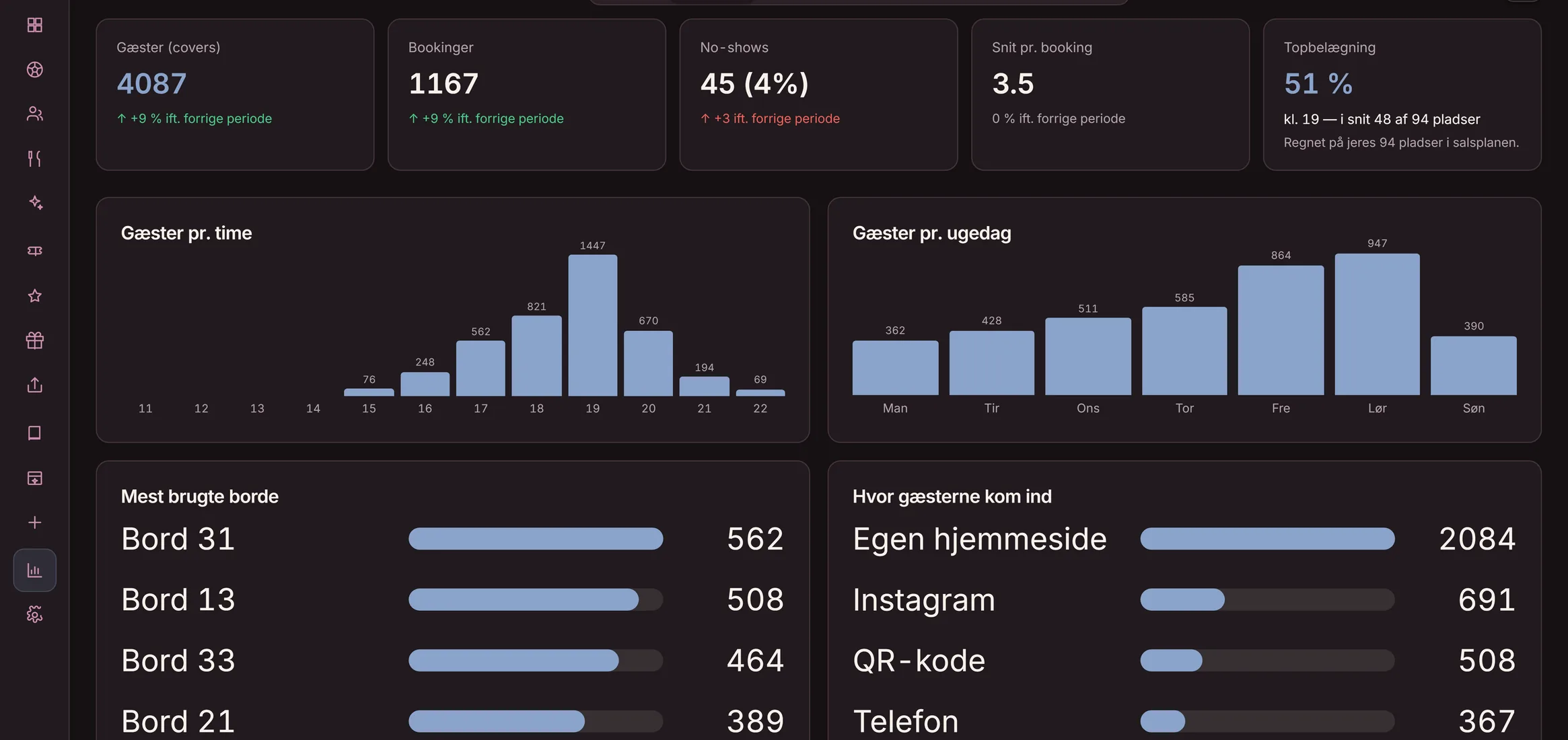The image size is (1568, 740).
Task: Click the Topbelægning value 51 %
Action: pos(1318,83)
